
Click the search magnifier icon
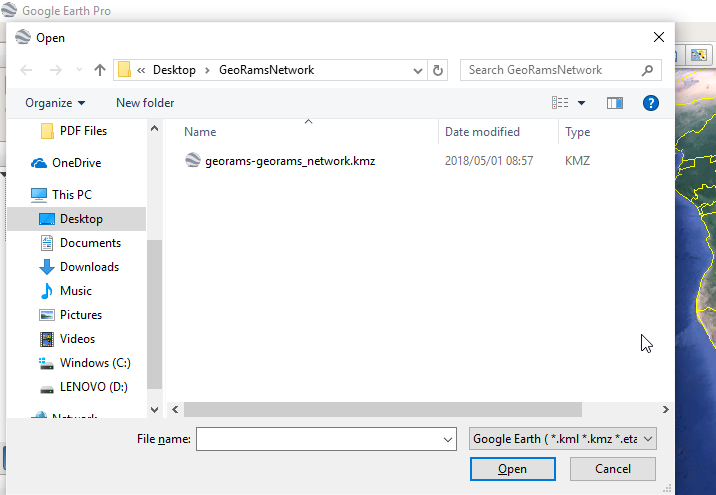point(648,70)
